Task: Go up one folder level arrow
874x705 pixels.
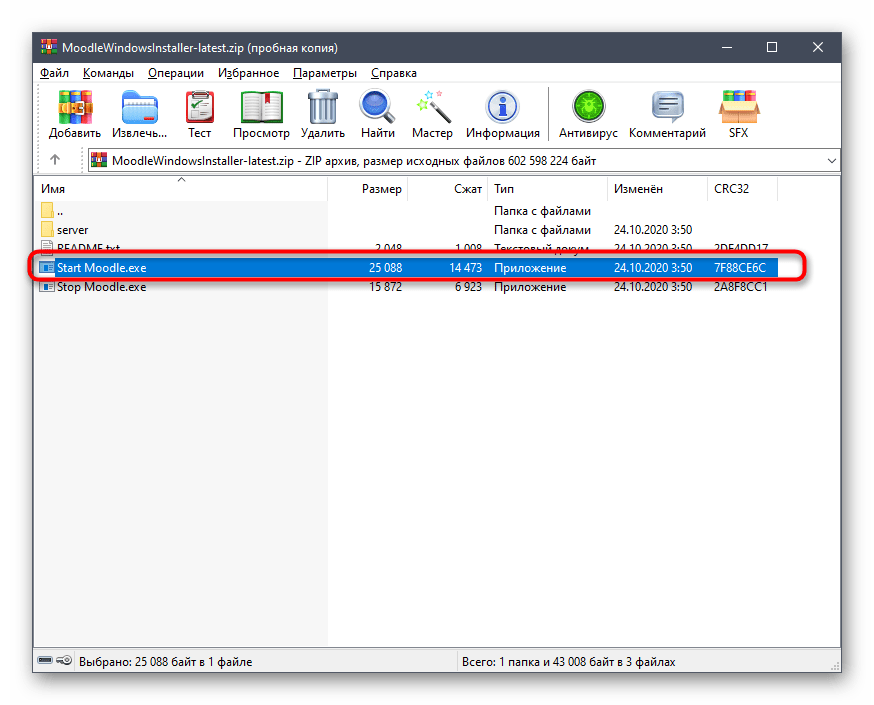Action: (55, 160)
